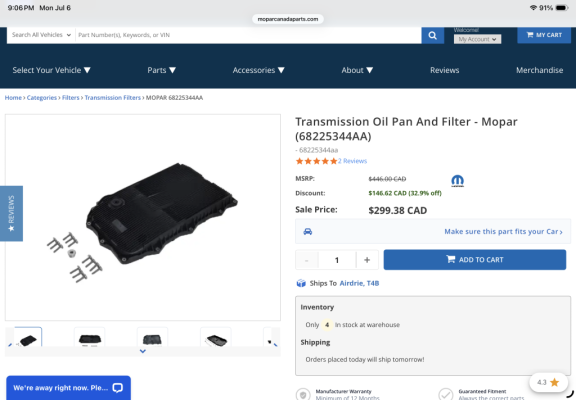Screen dimensions: 576x400
Task: Open the chat bubble icon in away message
Action: 118,388
